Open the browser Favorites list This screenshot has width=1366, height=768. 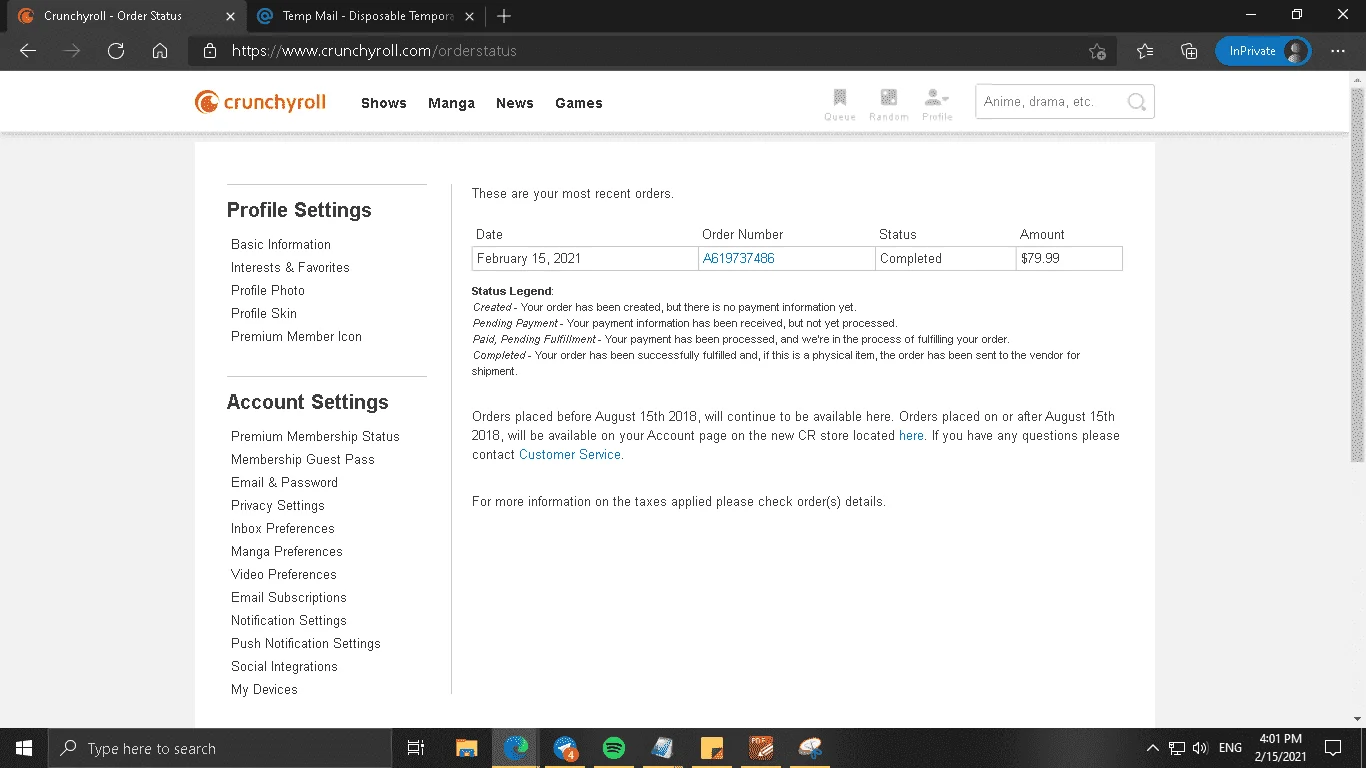click(1145, 51)
